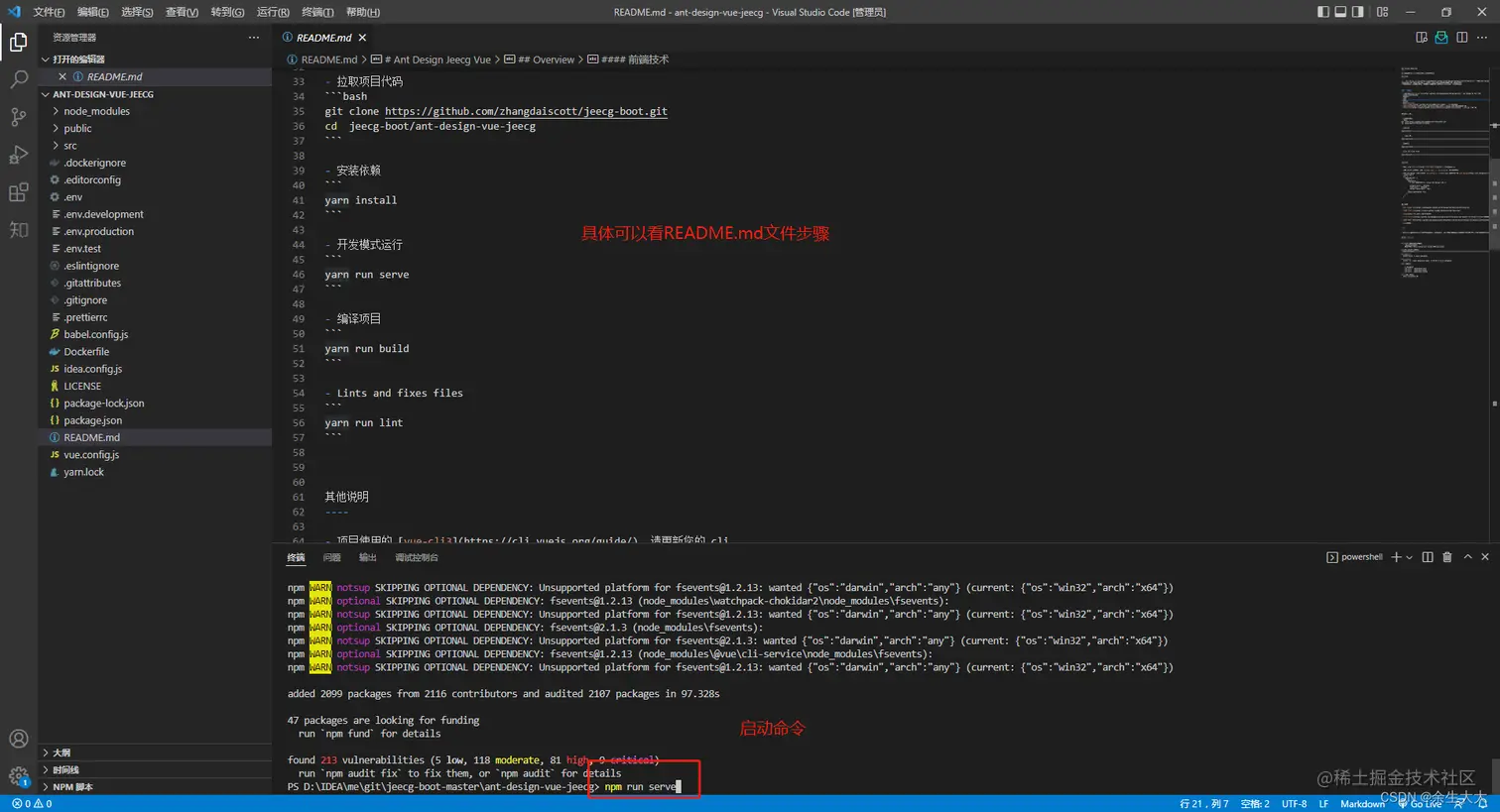The height and width of the screenshot is (812, 1500).
Task: Toggle secondary side bar layout icon
Action: click(x=1357, y=12)
